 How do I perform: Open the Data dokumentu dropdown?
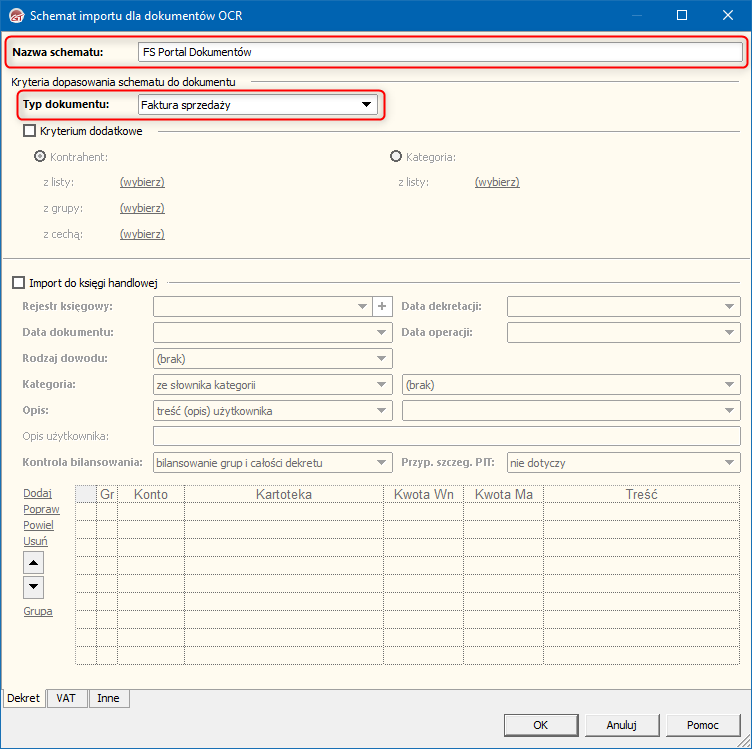[272, 332]
